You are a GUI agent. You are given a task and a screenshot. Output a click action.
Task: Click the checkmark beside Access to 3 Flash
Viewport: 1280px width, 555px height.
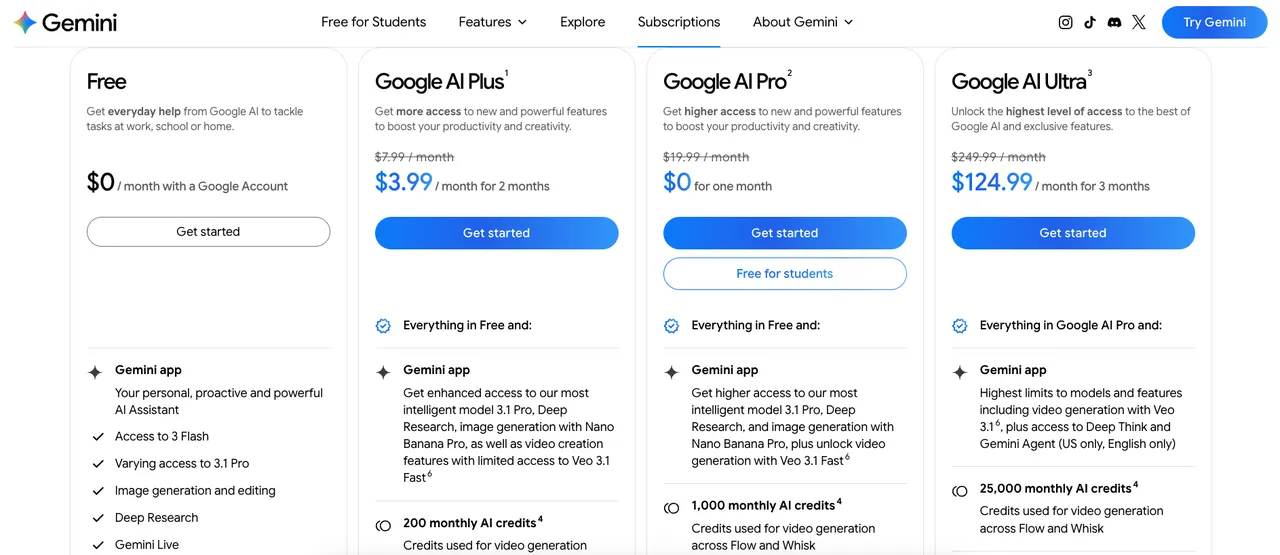pos(98,437)
